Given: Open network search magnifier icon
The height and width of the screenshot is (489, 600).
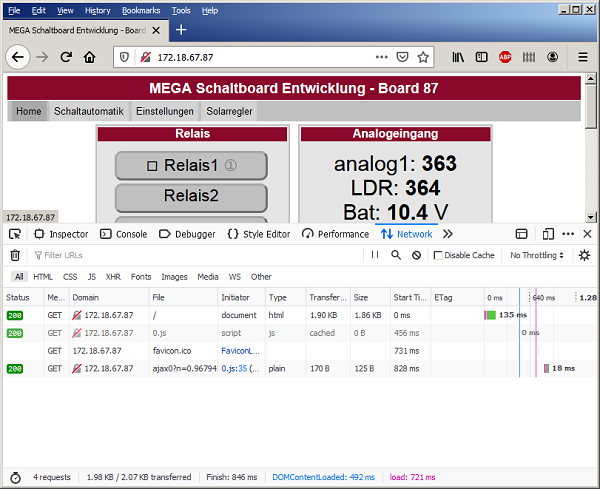Looking at the screenshot, I should tap(396, 255).
